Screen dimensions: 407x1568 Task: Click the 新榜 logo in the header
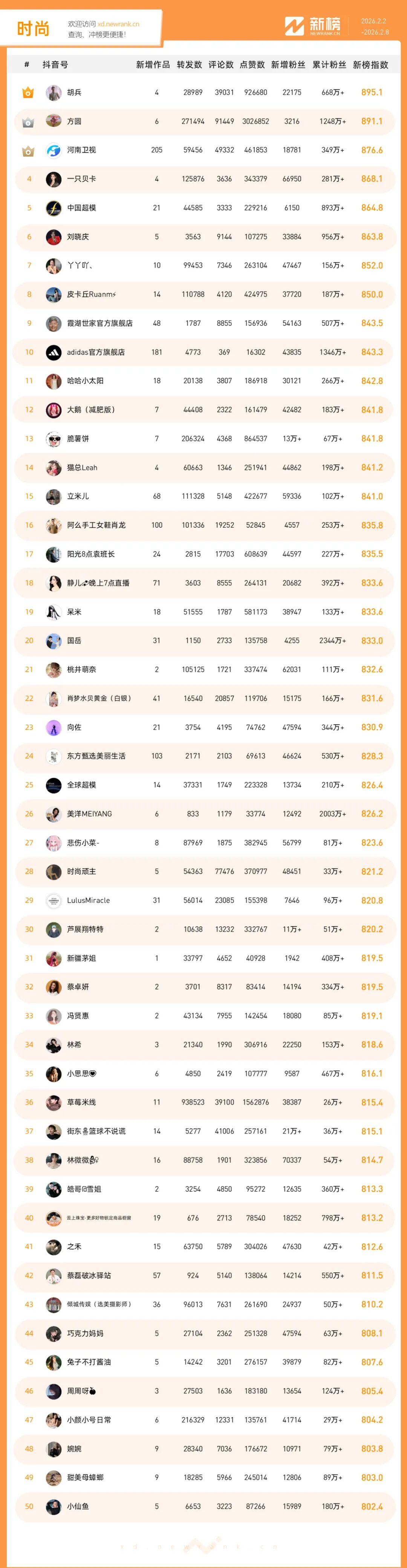pos(313,26)
